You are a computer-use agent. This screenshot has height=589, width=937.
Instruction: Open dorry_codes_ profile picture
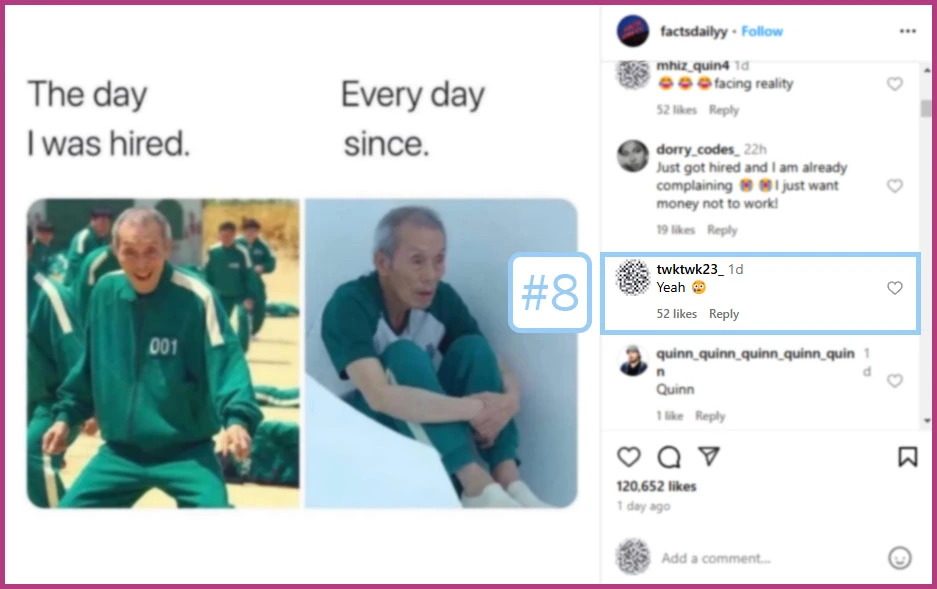(x=633, y=156)
